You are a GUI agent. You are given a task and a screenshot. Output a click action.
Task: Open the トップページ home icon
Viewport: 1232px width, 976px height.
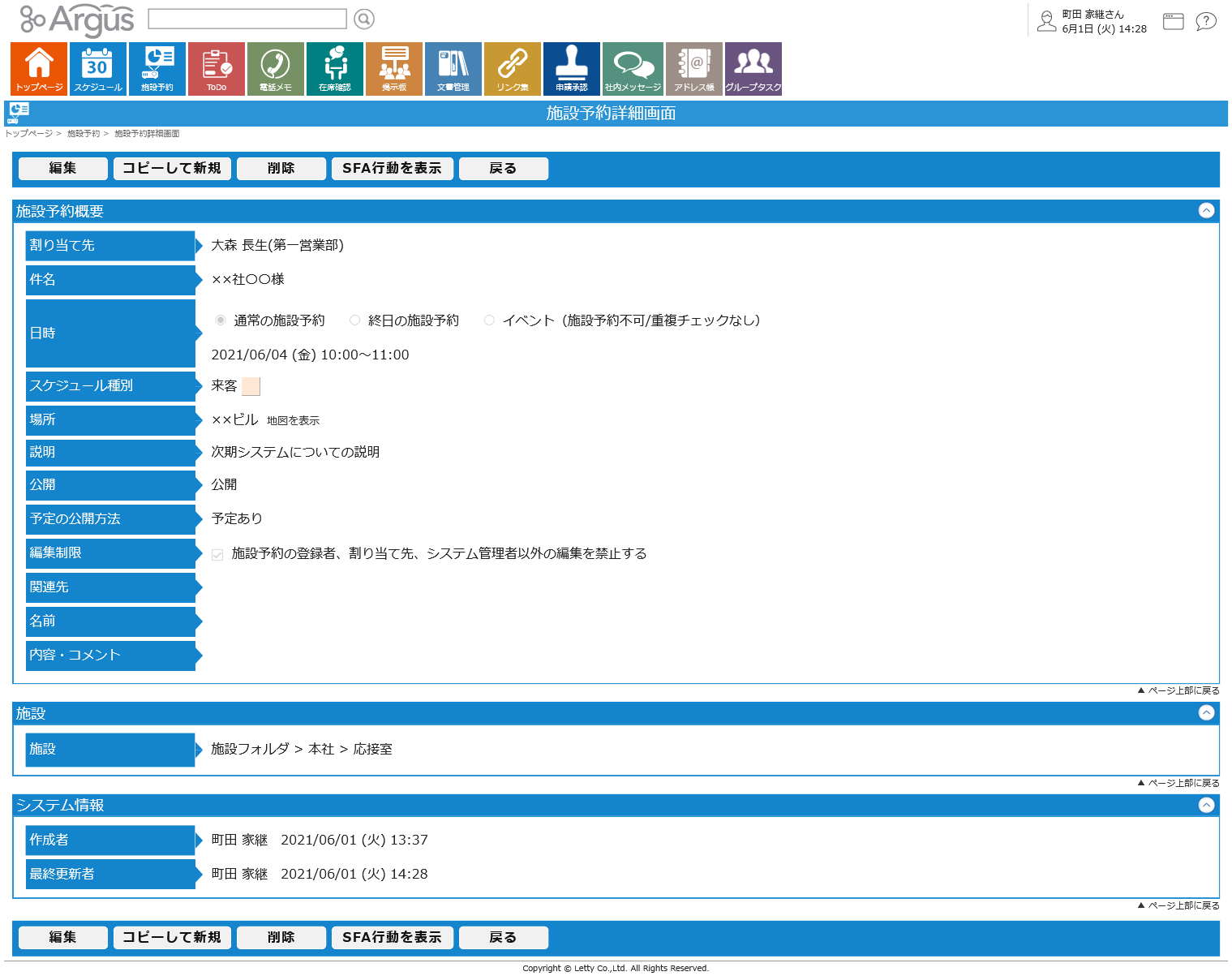click(39, 69)
